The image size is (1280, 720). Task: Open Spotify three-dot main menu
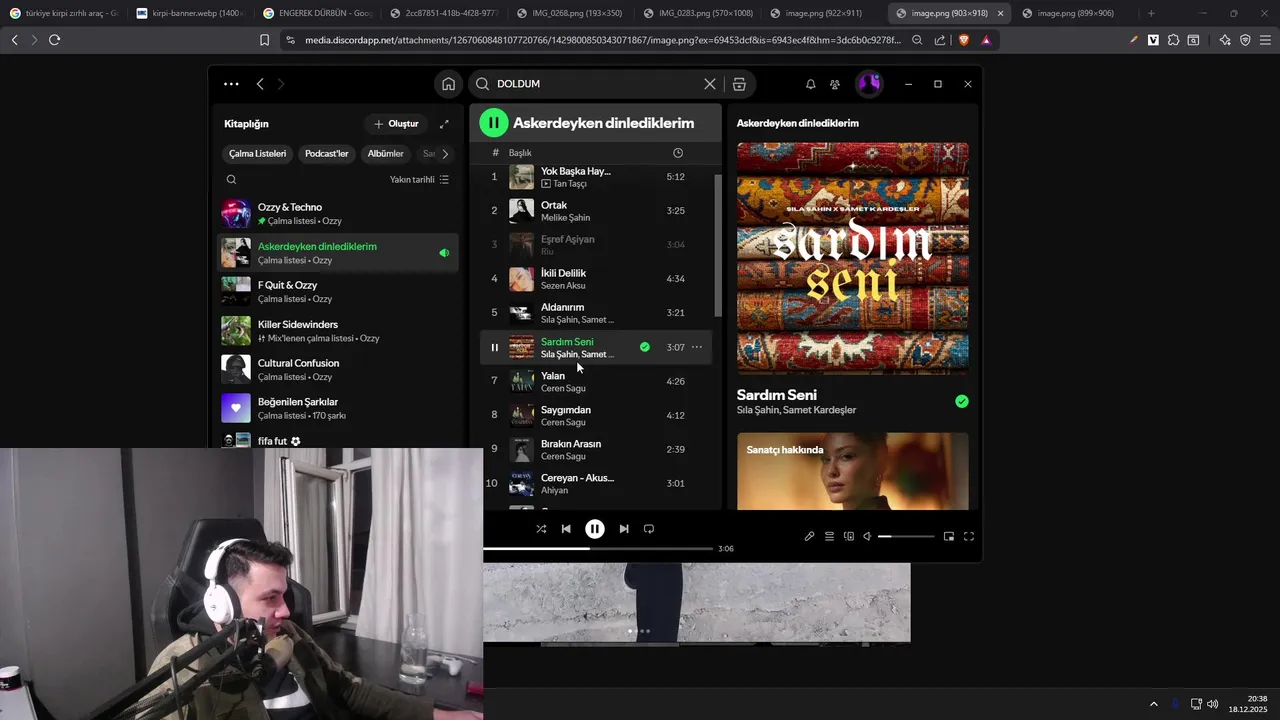tap(231, 84)
